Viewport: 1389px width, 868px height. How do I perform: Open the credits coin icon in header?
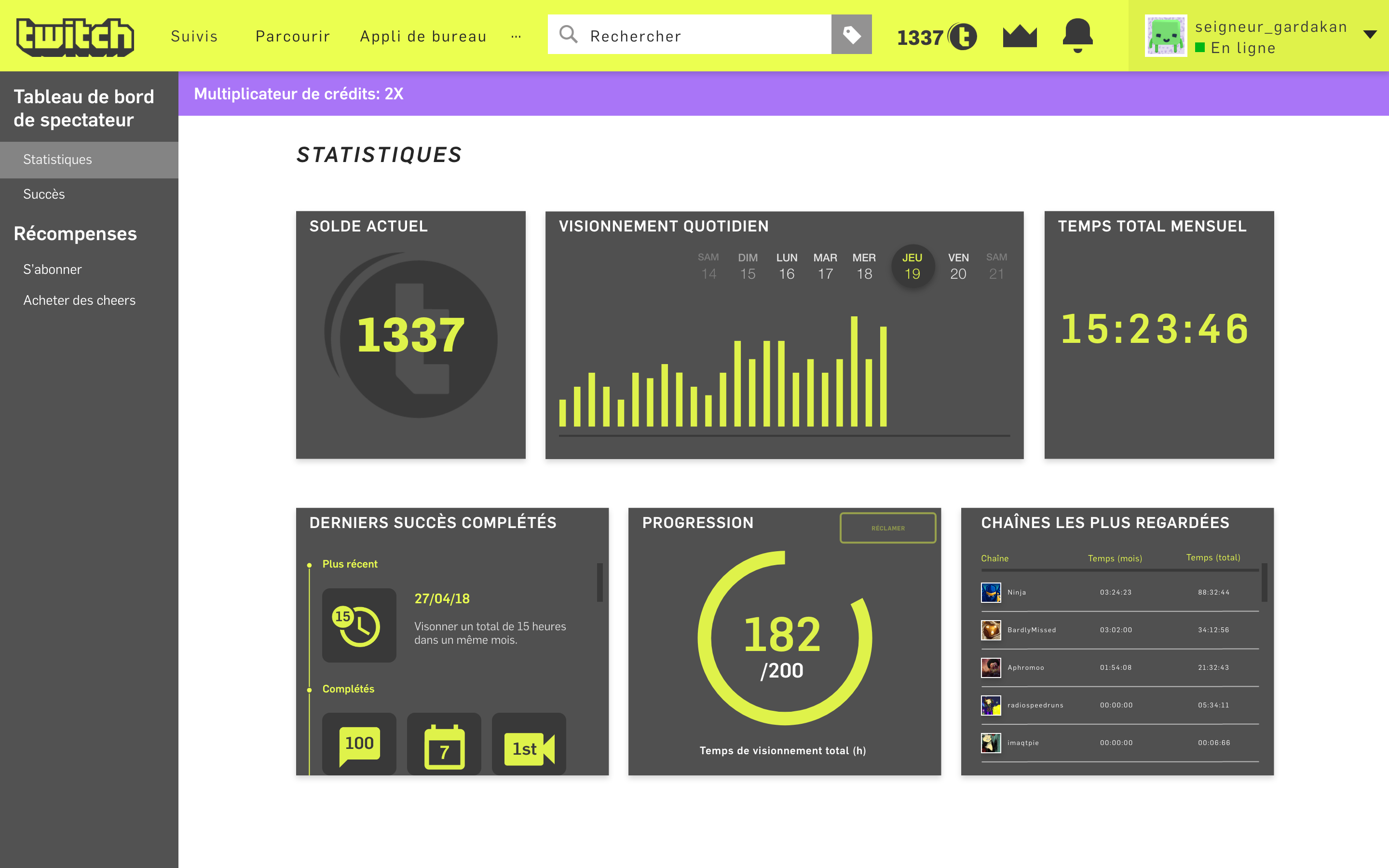click(963, 37)
